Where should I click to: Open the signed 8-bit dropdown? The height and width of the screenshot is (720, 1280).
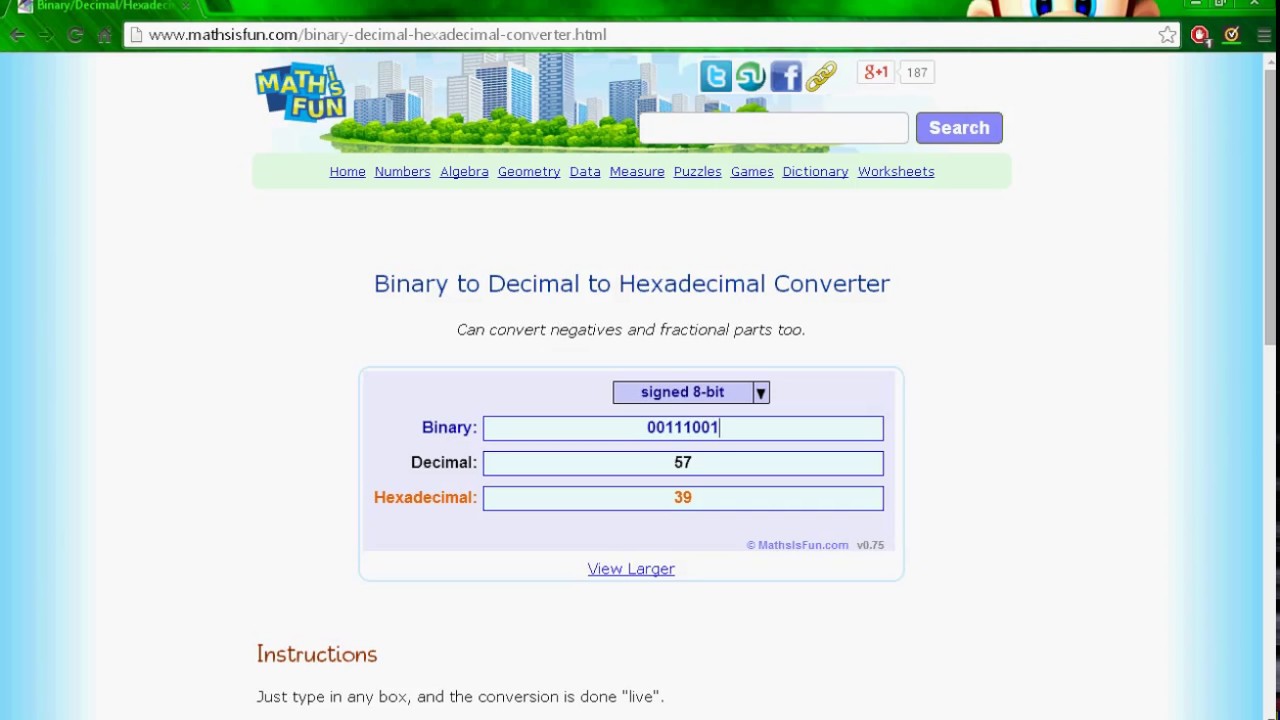click(x=691, y=392)
